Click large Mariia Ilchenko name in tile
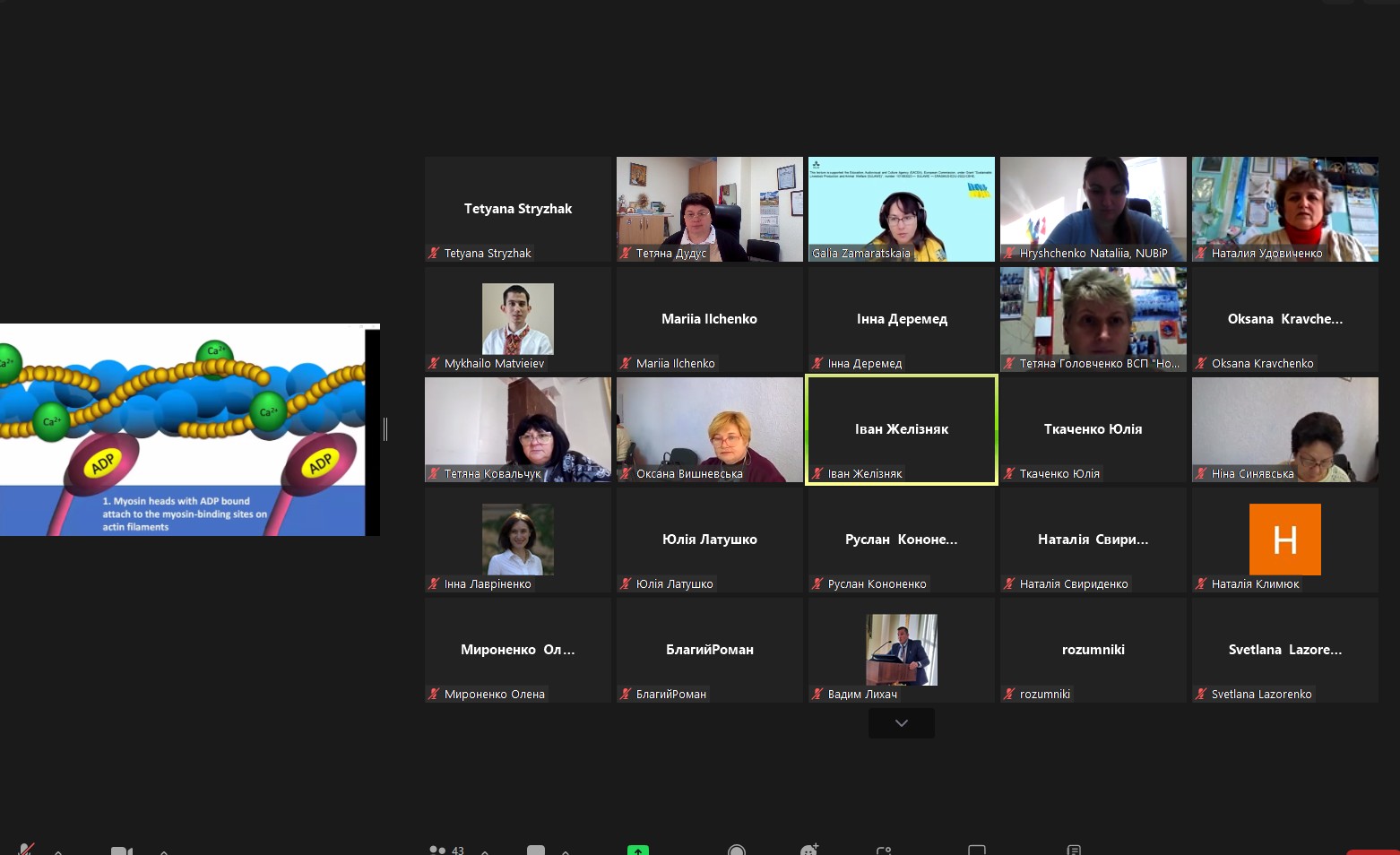The height and width of the screenshot is (855, 1400). click(x=710, y=319)
